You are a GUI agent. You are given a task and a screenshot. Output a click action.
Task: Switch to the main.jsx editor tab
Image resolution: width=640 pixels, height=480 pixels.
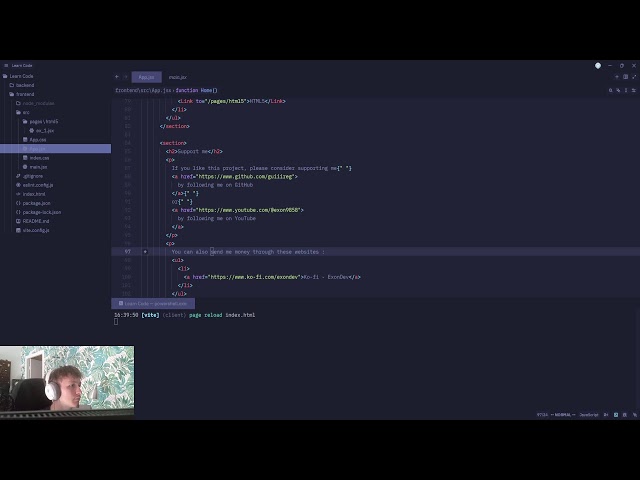[x=178, y=77]
